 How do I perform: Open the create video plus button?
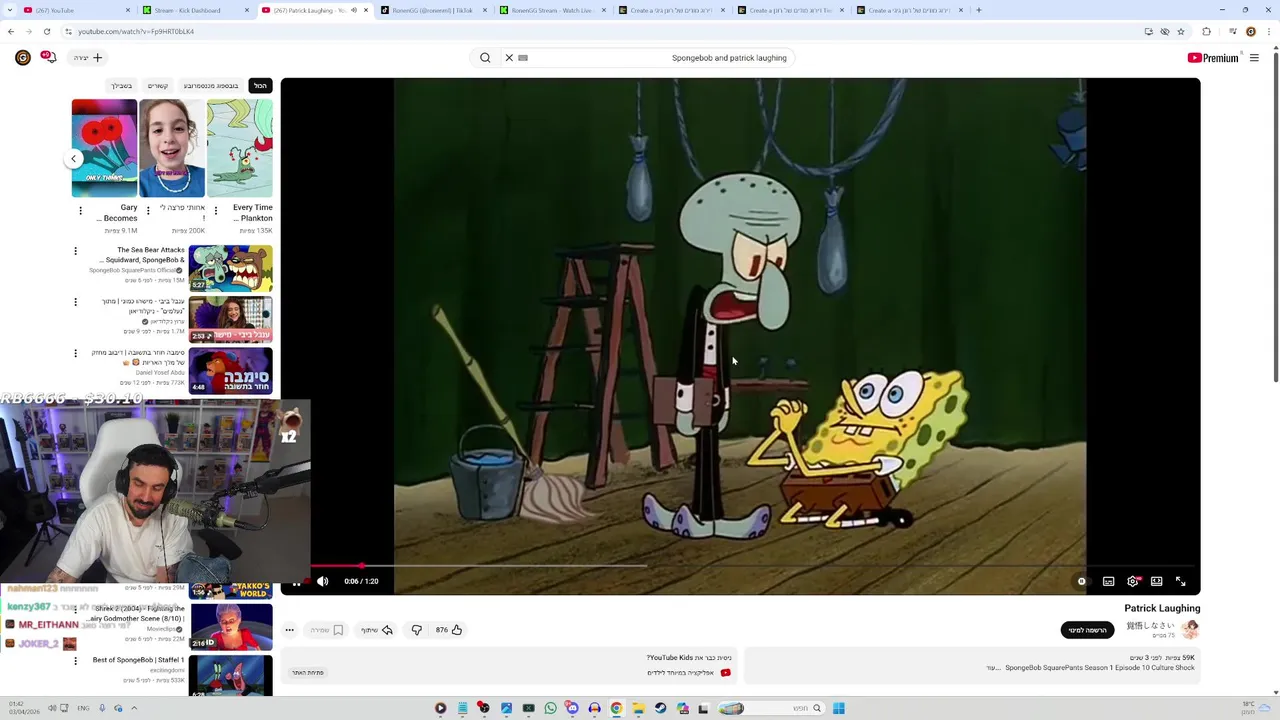(88, 58)
